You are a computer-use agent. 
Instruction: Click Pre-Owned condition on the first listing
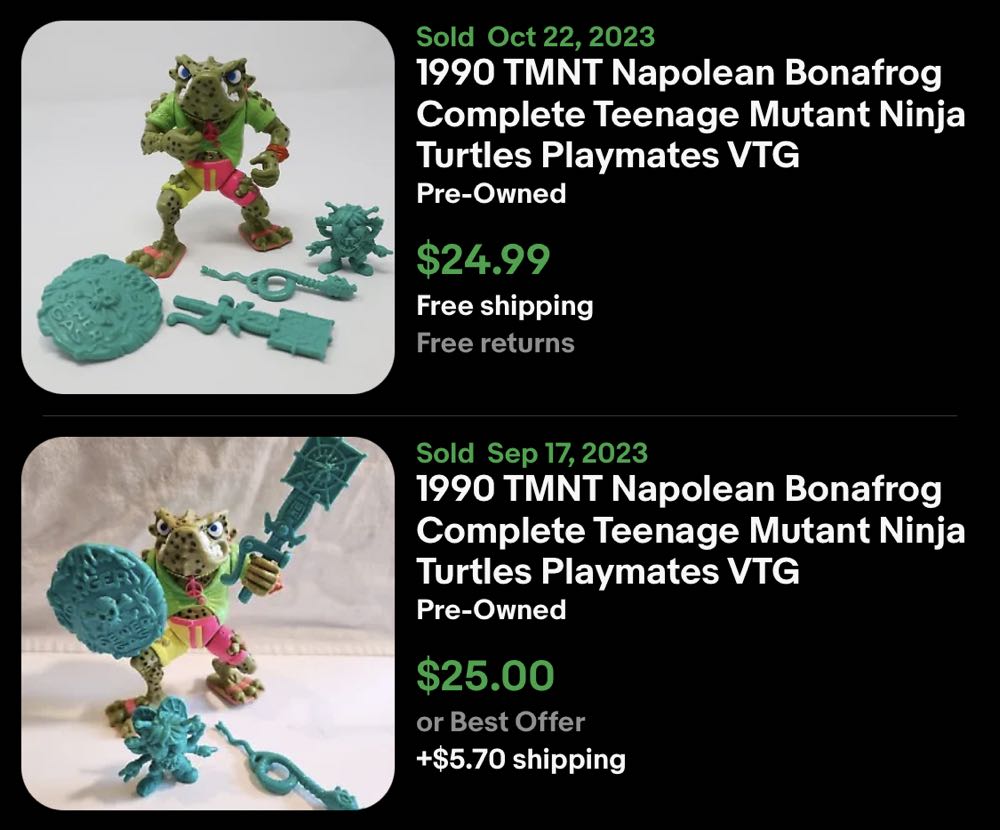(x=489, y=194)
